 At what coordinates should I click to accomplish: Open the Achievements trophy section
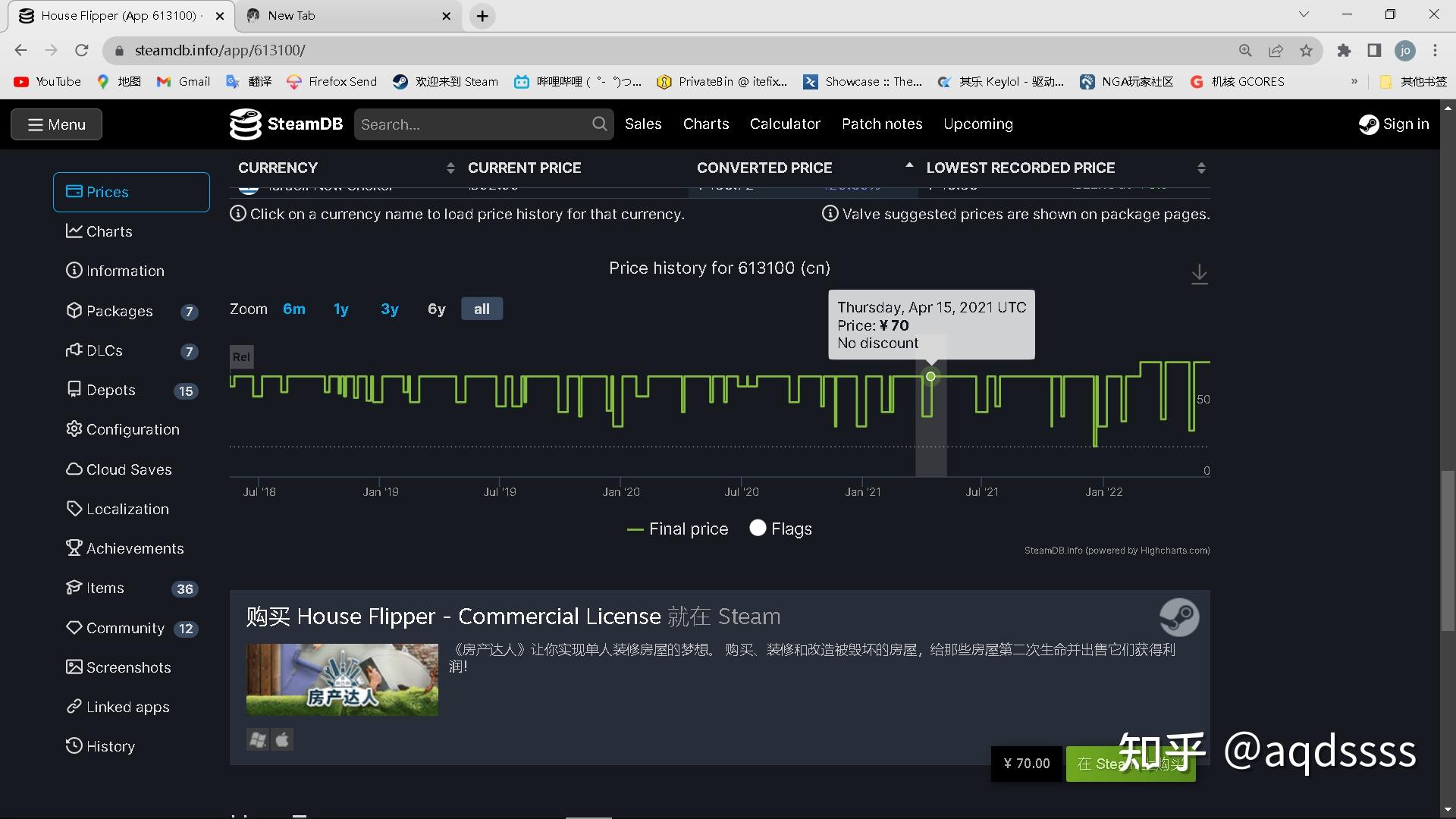133,548
